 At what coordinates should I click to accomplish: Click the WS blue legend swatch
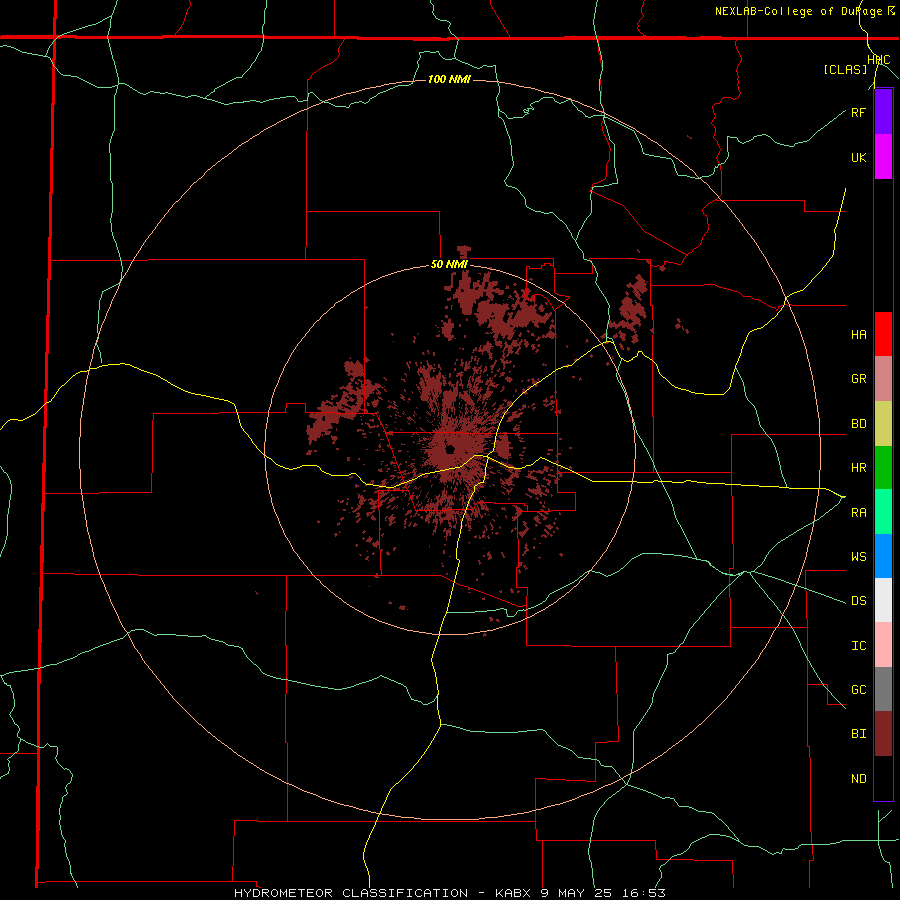click(x=883, y=556)
